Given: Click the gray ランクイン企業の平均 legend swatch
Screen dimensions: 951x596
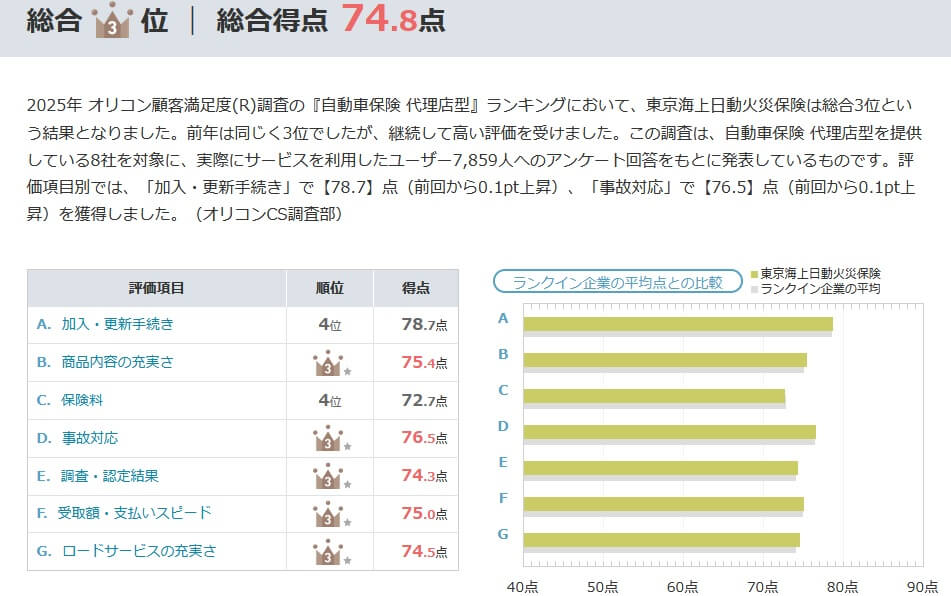Looking at the screenshot, I should point(755,289).
